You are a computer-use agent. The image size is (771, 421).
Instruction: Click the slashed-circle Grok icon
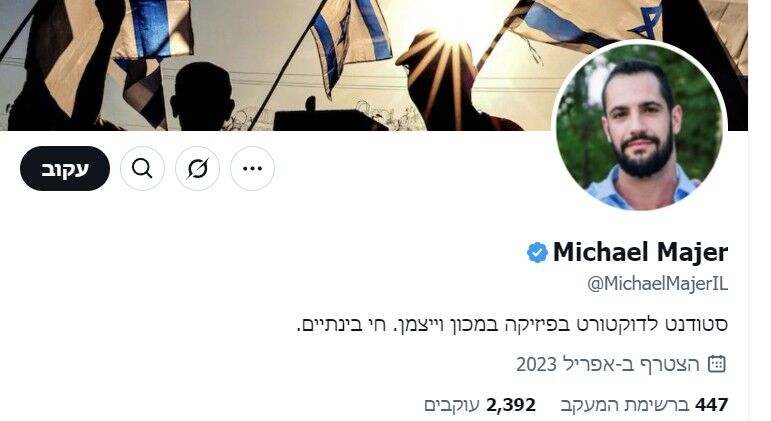pos(197,169)
